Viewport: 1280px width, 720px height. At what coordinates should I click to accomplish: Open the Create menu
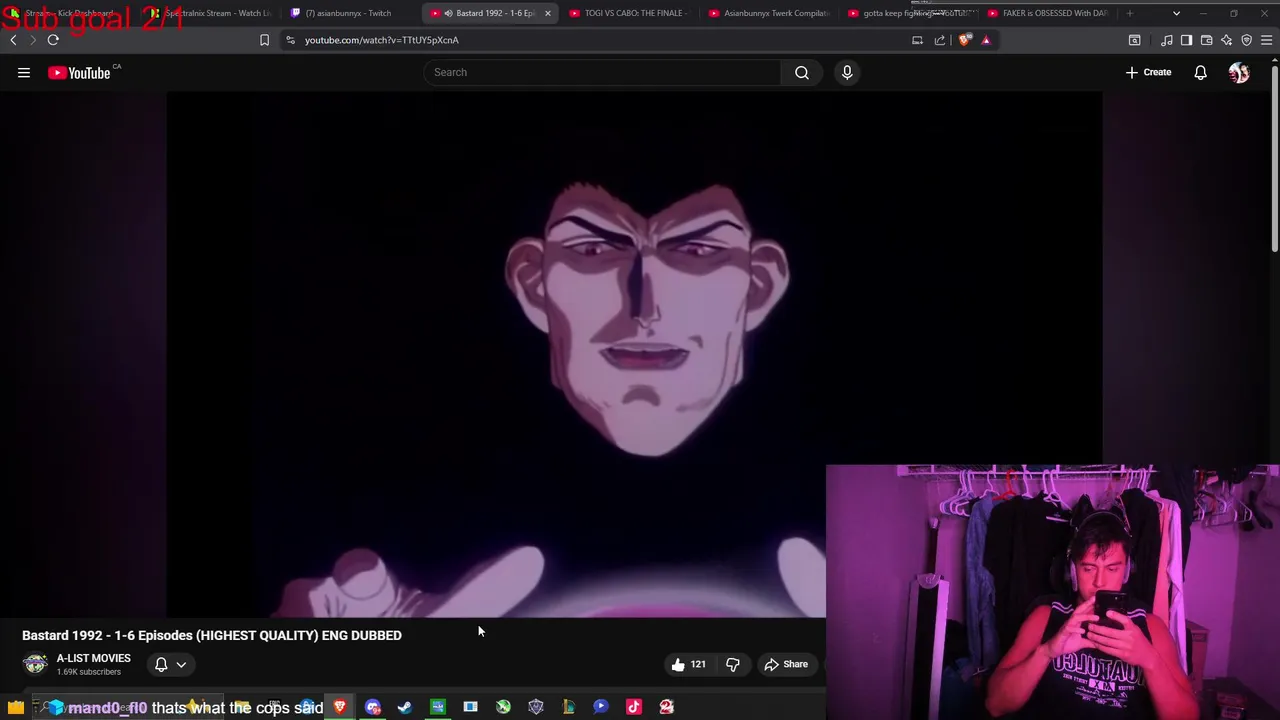click(x=1148, y=72)
